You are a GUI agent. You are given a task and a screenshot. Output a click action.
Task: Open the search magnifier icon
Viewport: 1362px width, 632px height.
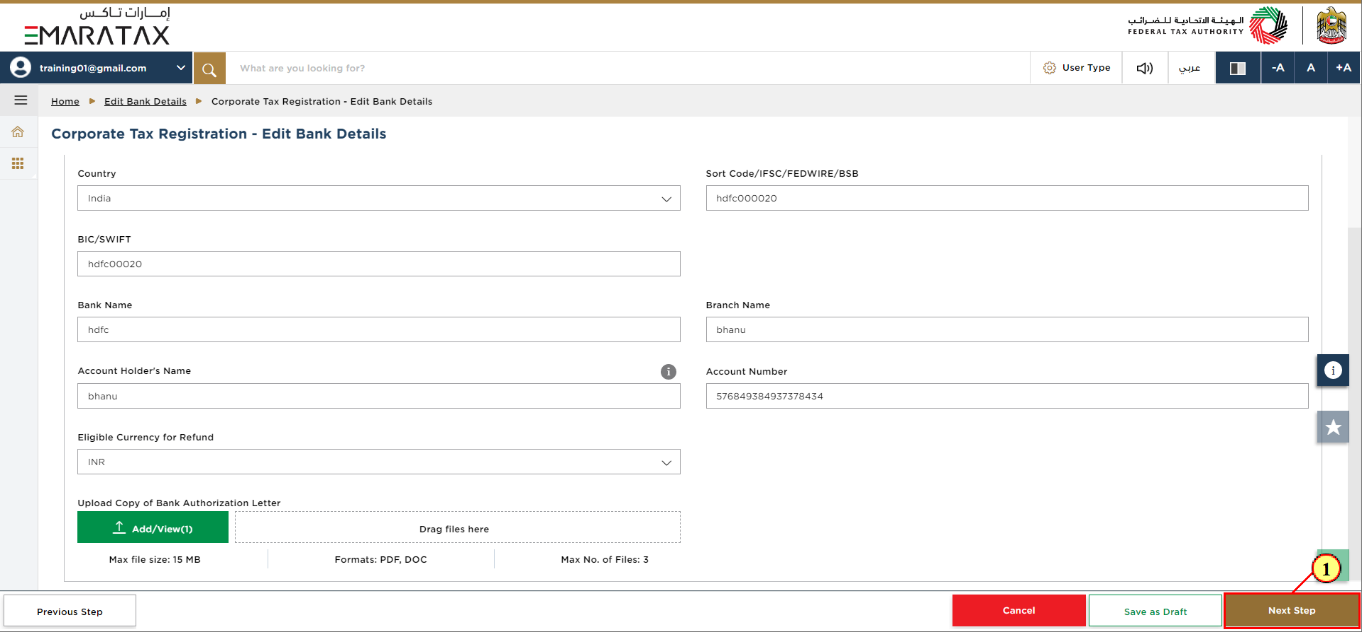[x=209, y=68]
